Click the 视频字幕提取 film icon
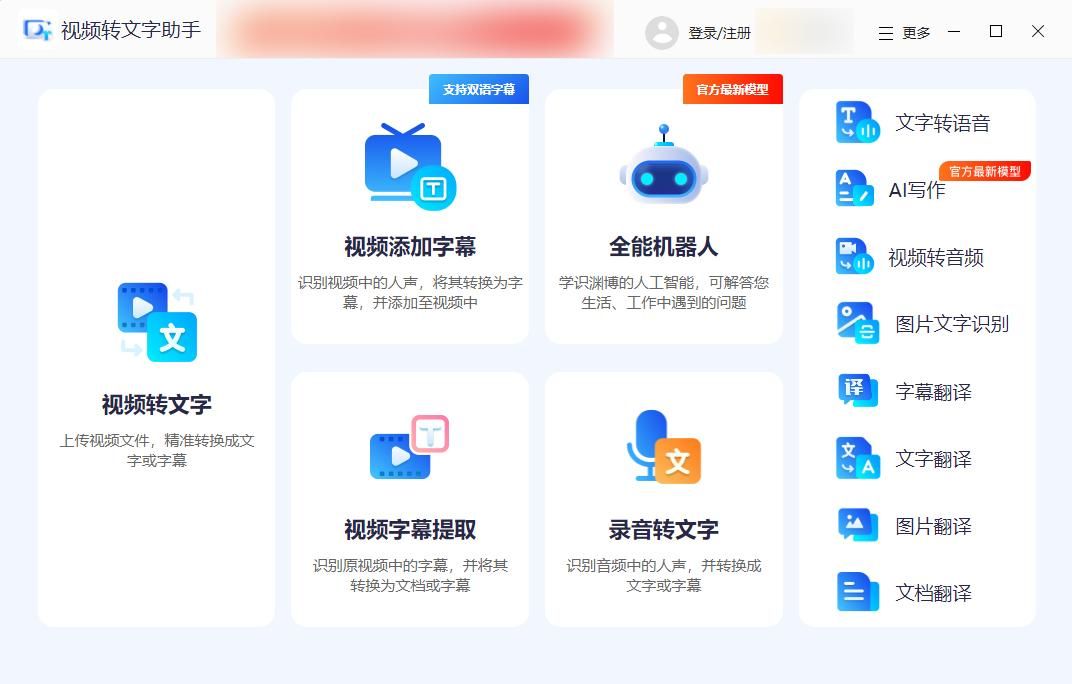The image size is (1072, 684). [x=410, y=447]
